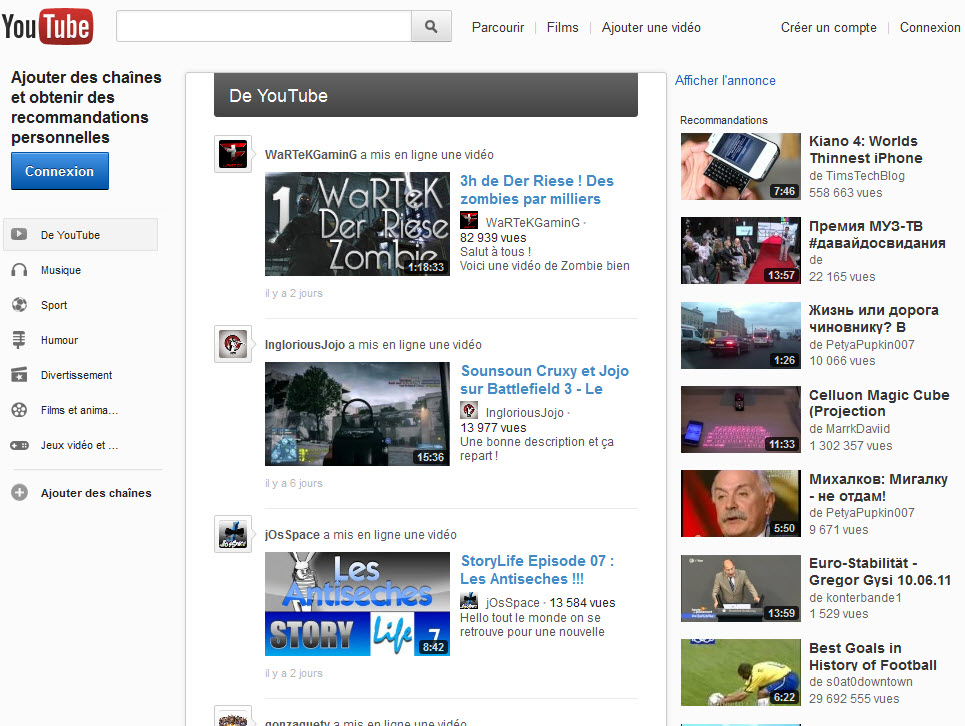Select the De YouTube sidebar category
Screen dimensions: 965x726
pyautogui.click(x=81, y=234)
